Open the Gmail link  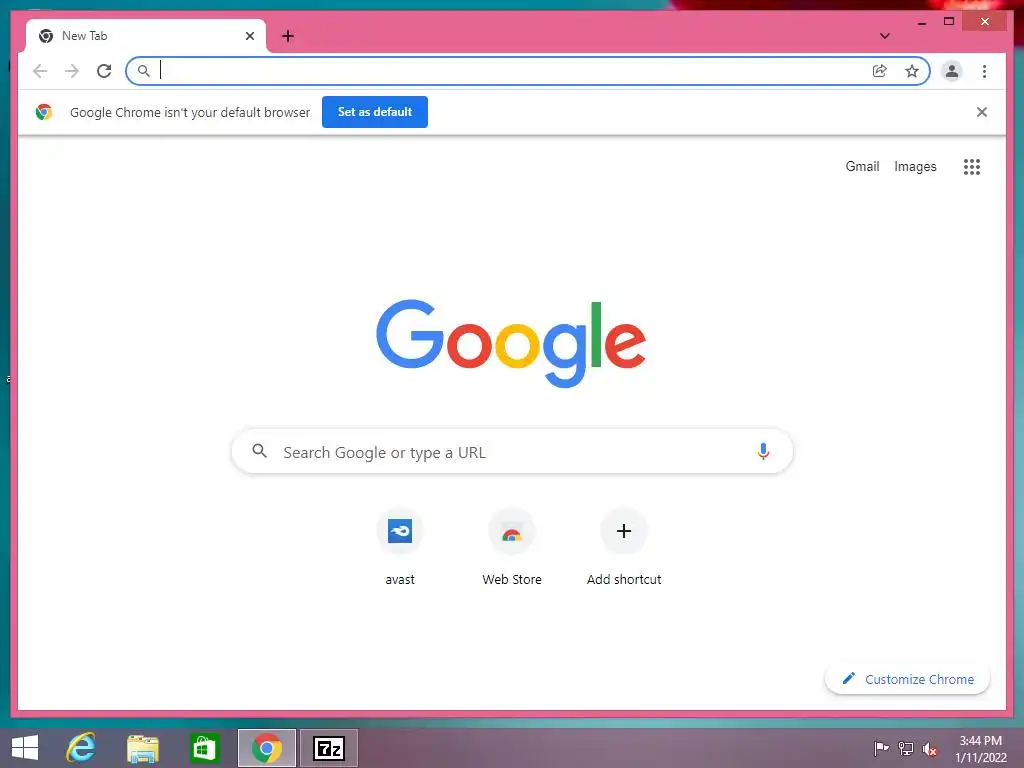(x=862, y=167)
